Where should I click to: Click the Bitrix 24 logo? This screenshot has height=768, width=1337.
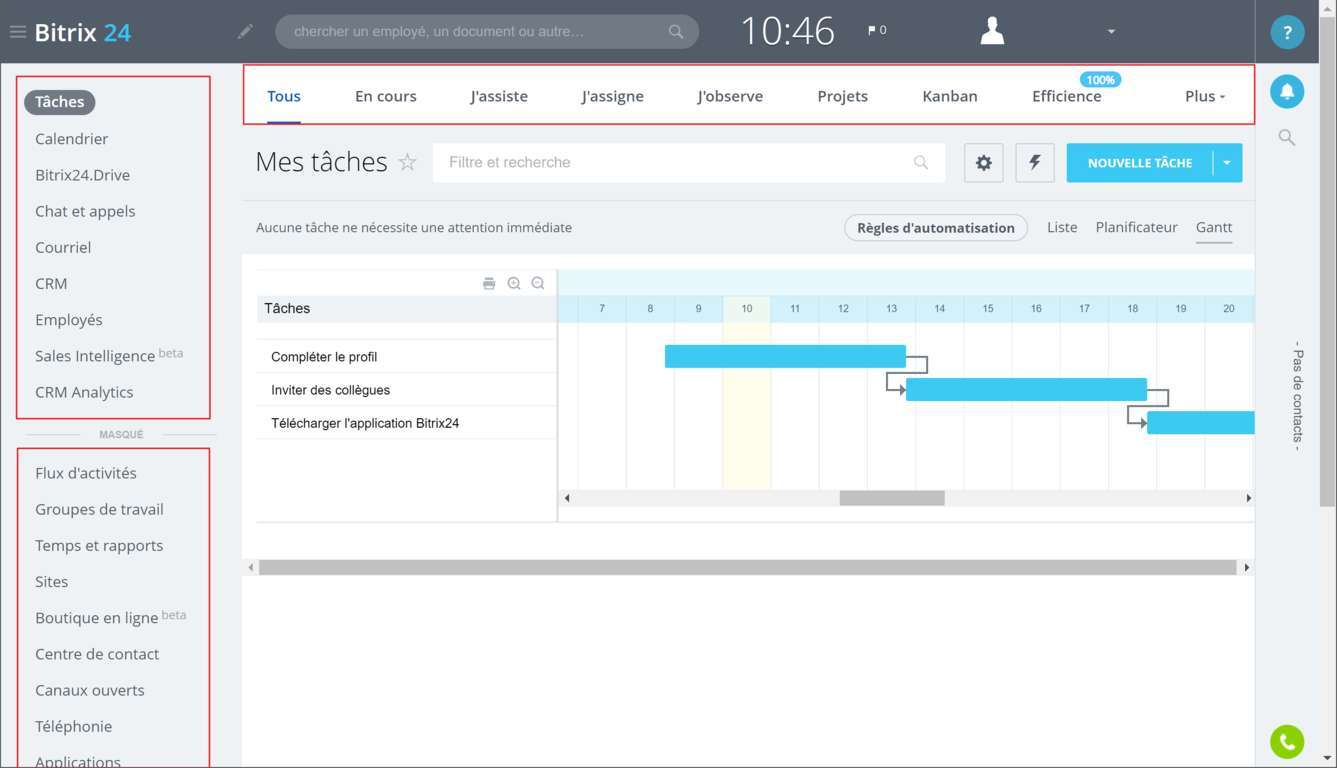83,32
